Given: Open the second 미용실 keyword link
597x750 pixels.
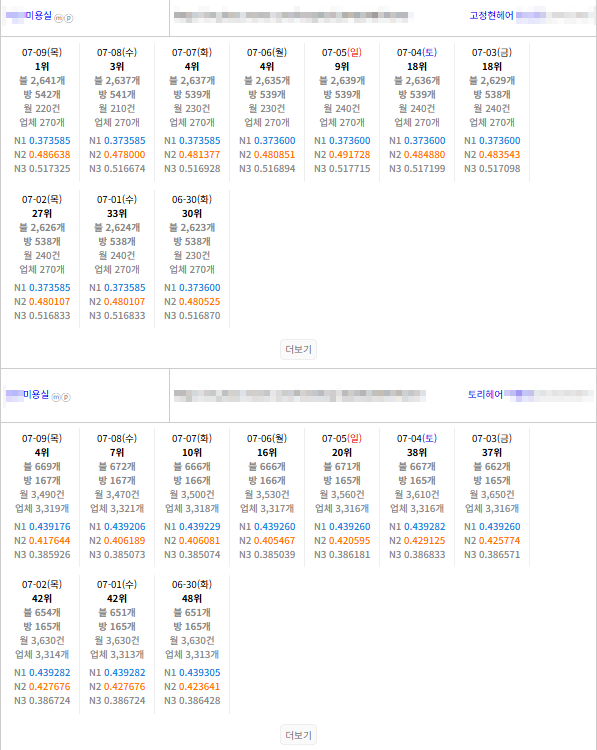Looking at the screenshot, I should 27,395.
